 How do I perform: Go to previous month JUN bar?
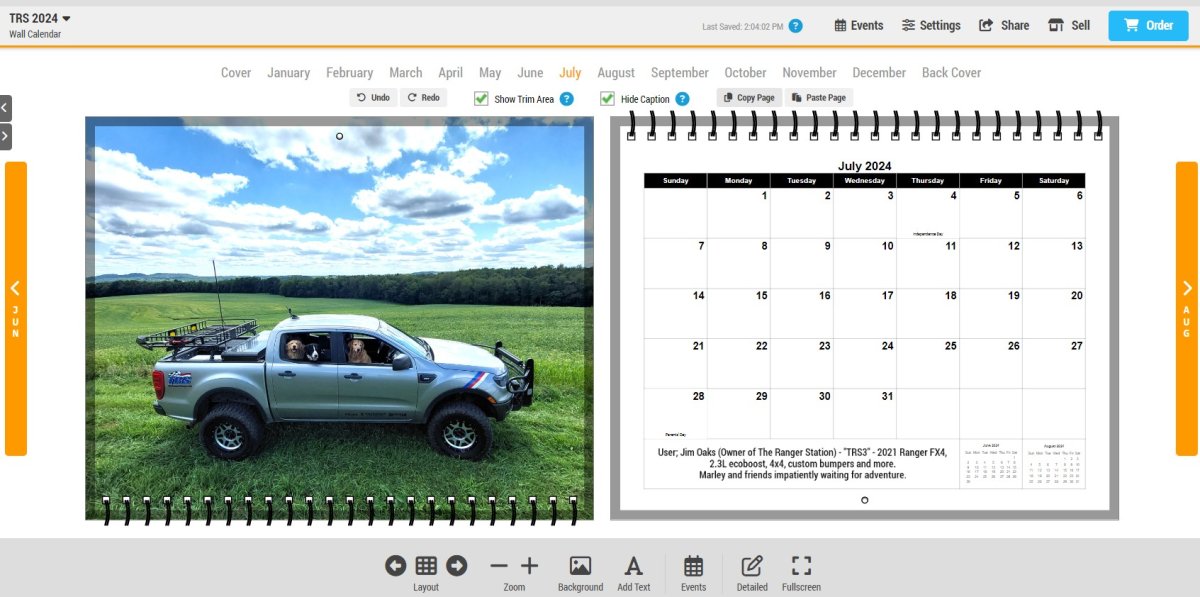(16, 309)
